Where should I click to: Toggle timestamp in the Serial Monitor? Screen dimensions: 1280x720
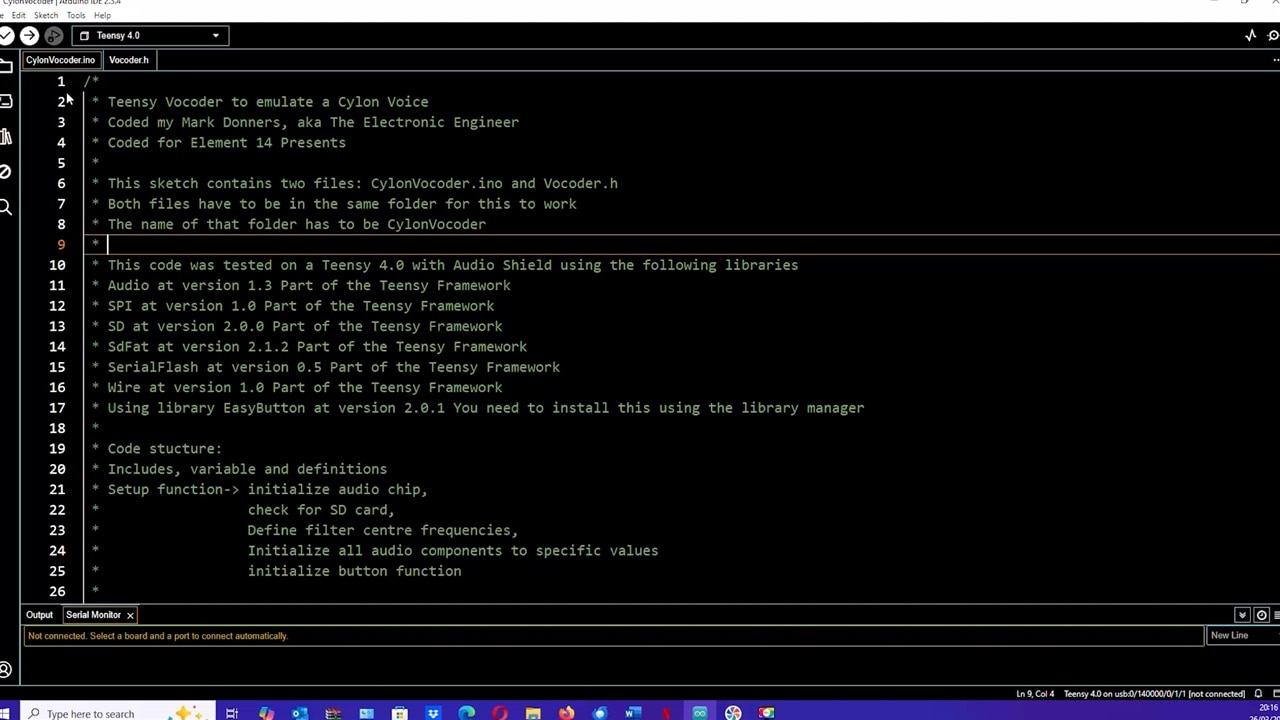click(x=1261, y=615)
